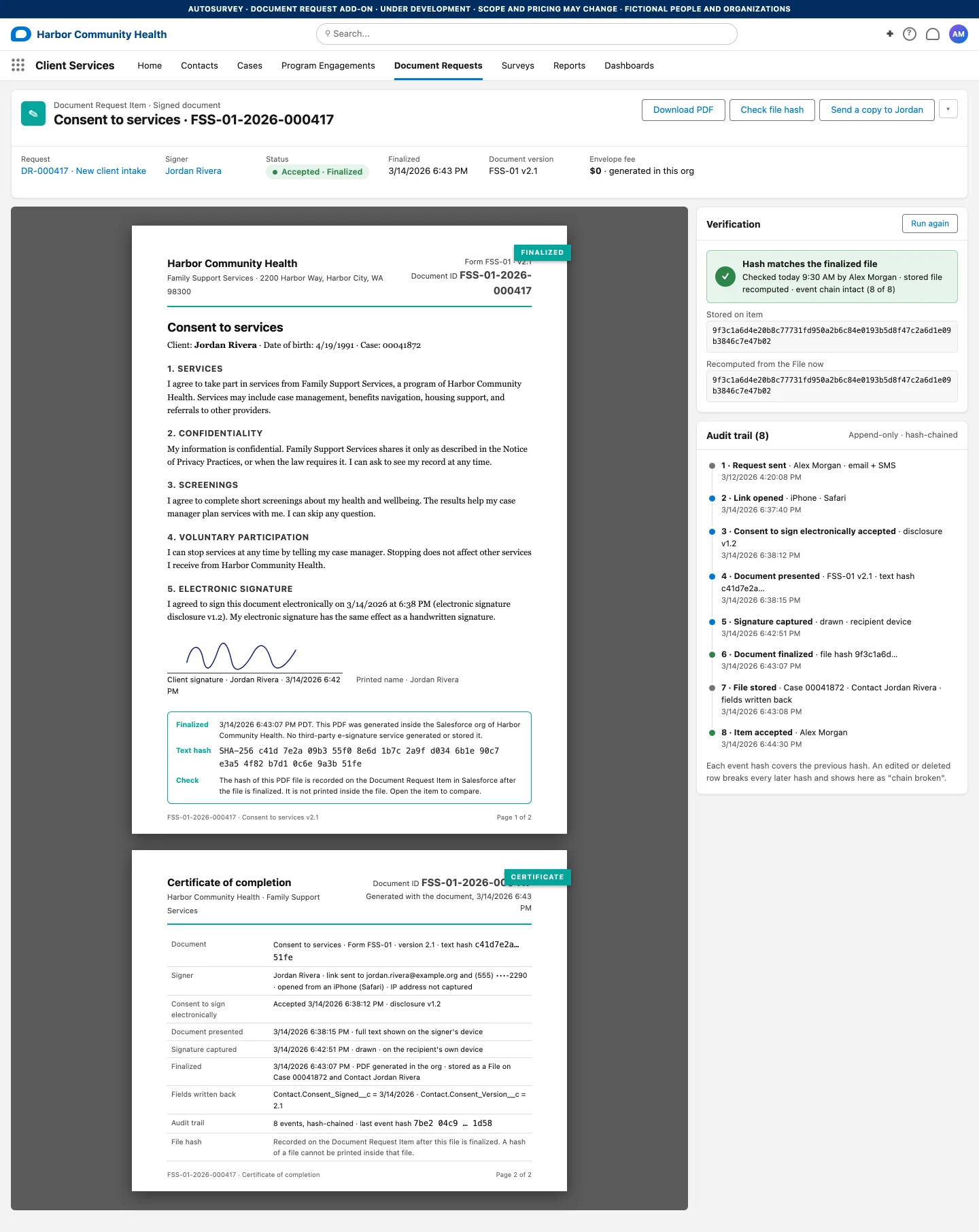The height and width of the screenshot is (1232, 979).
Task: Open the app launcher grid icon
Action: tap(18, 65)
